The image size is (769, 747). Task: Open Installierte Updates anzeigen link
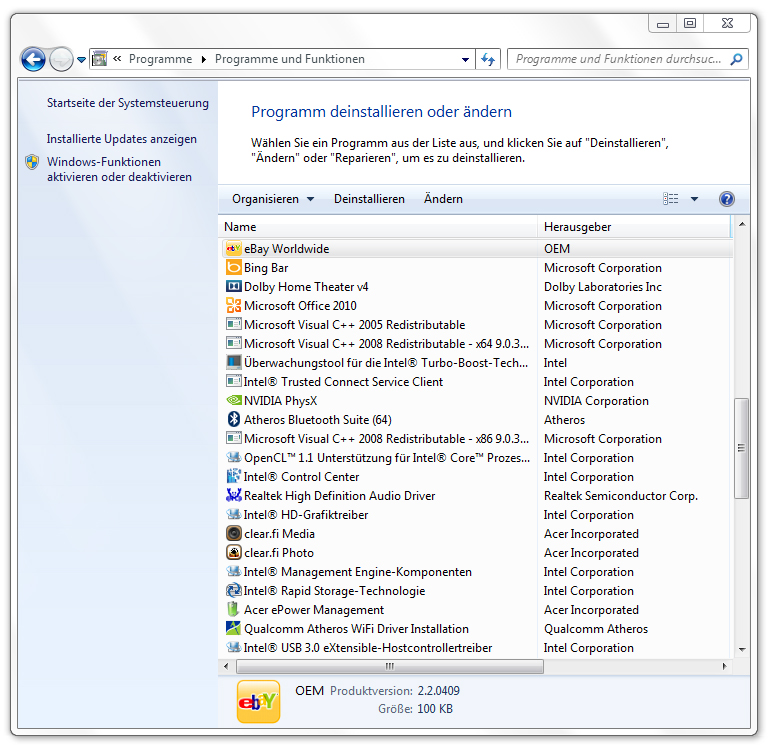pos(122,139)
